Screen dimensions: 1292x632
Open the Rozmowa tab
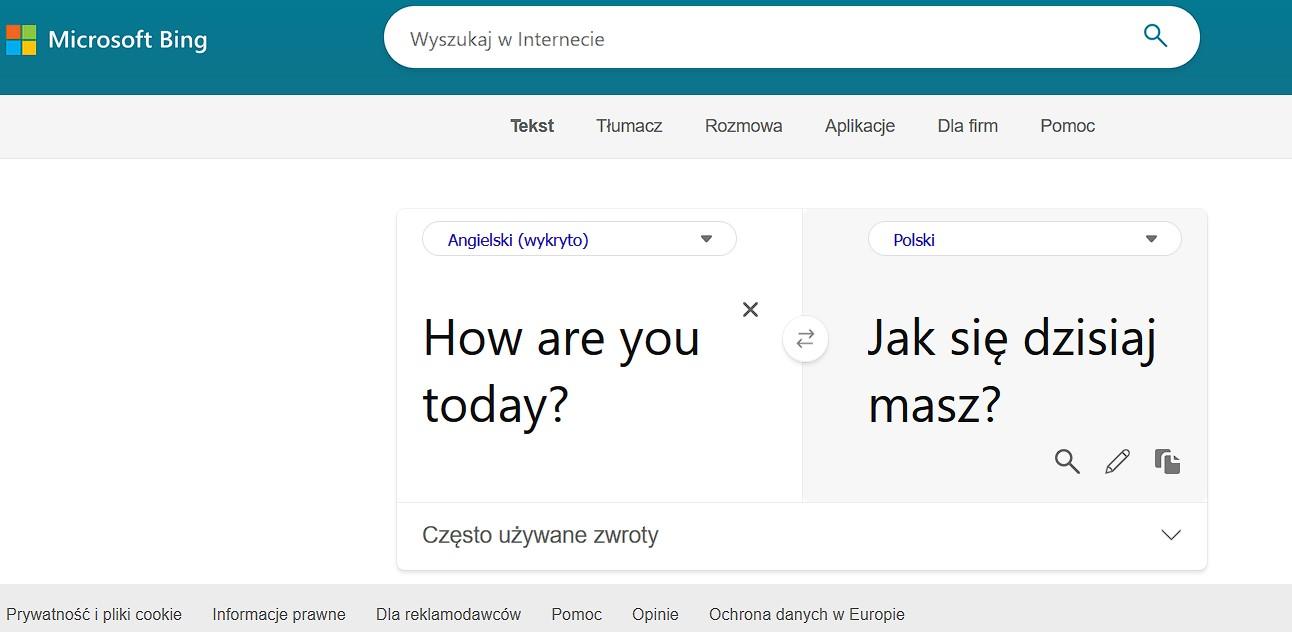point(743,126)
